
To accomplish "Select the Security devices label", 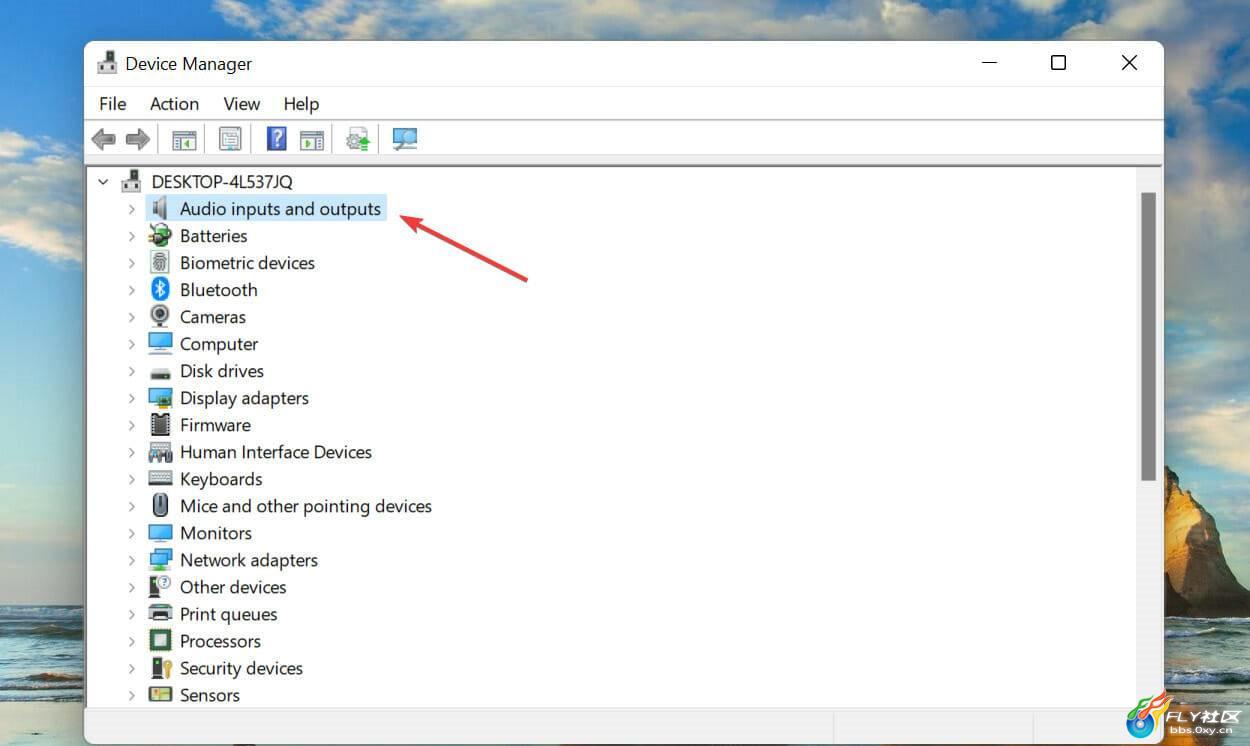I will (241, 668).
